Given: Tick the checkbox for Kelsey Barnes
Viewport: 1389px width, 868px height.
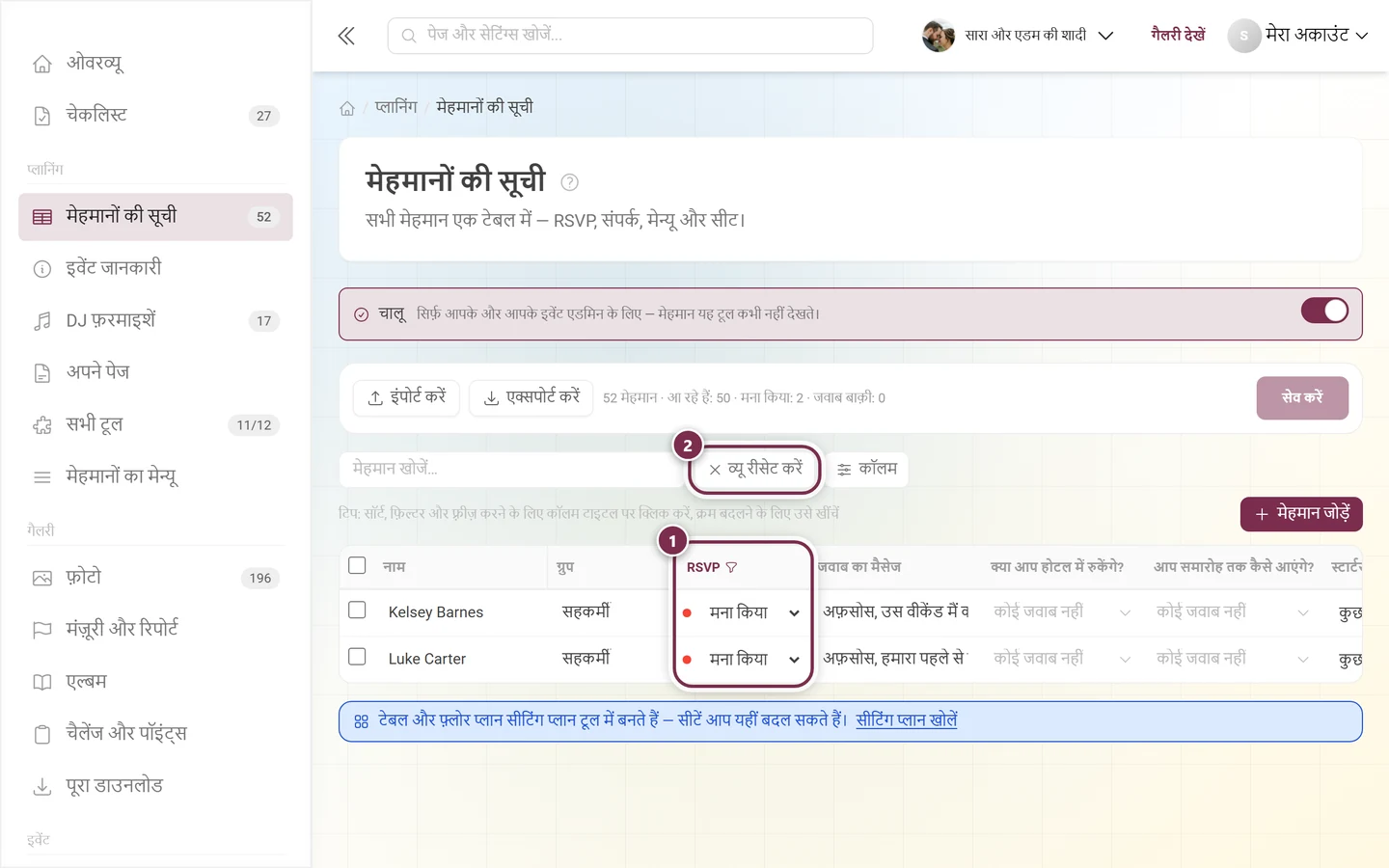Looking at the screenshot, I should [357, 610].
